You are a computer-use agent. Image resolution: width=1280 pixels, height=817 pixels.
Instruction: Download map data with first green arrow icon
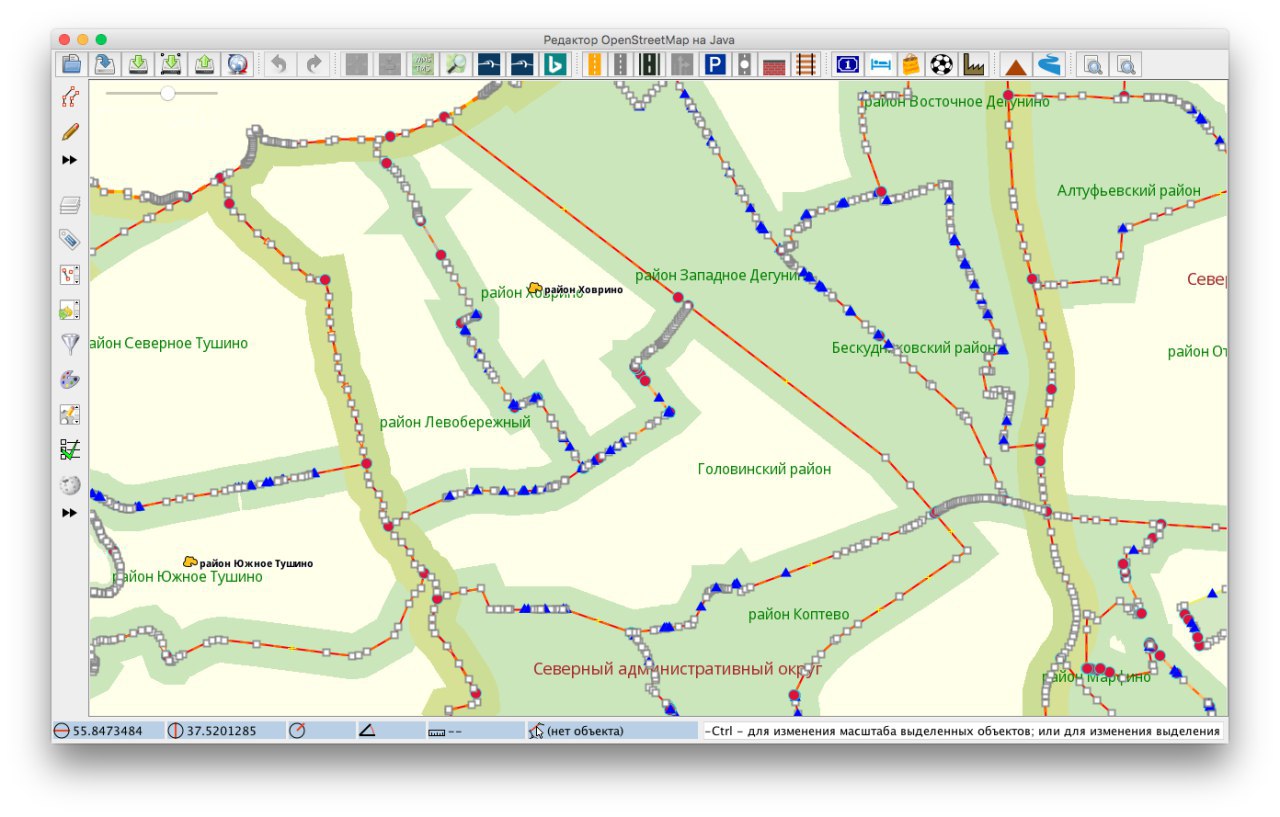click(138, 64)
